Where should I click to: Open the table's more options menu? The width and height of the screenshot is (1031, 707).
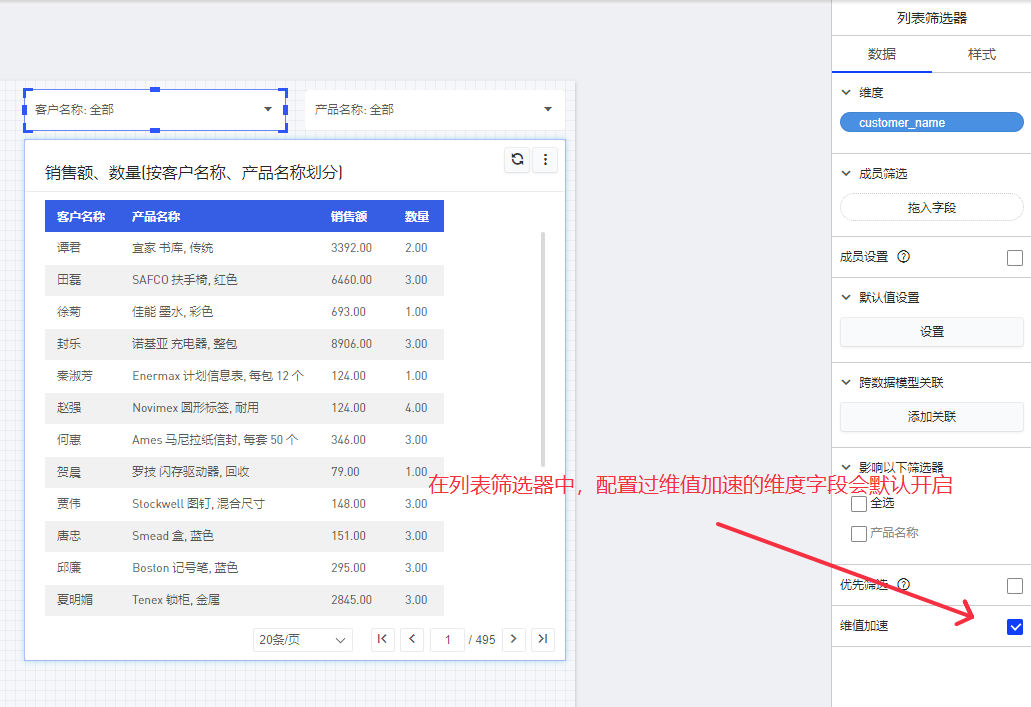click(x=545, y=159)
